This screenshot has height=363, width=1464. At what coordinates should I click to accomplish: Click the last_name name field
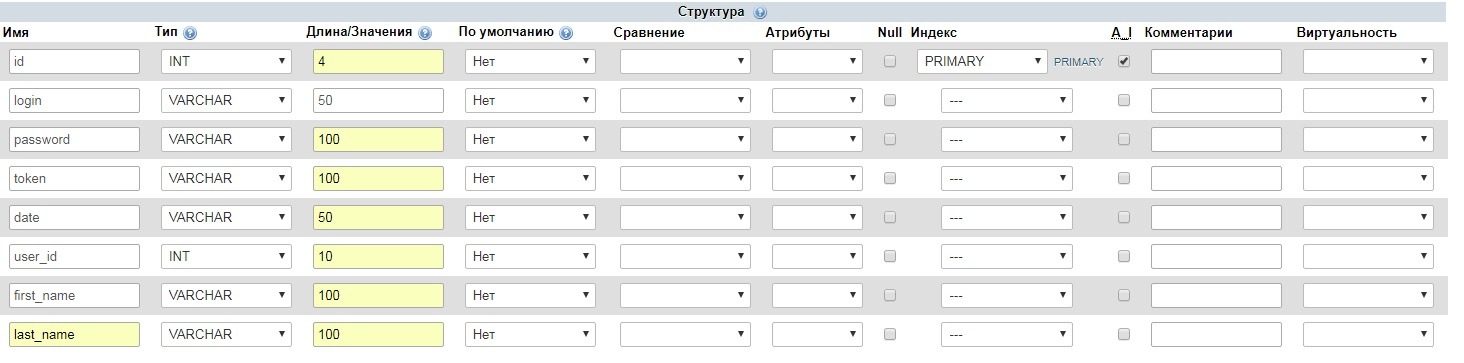click(x=75, y=334)
